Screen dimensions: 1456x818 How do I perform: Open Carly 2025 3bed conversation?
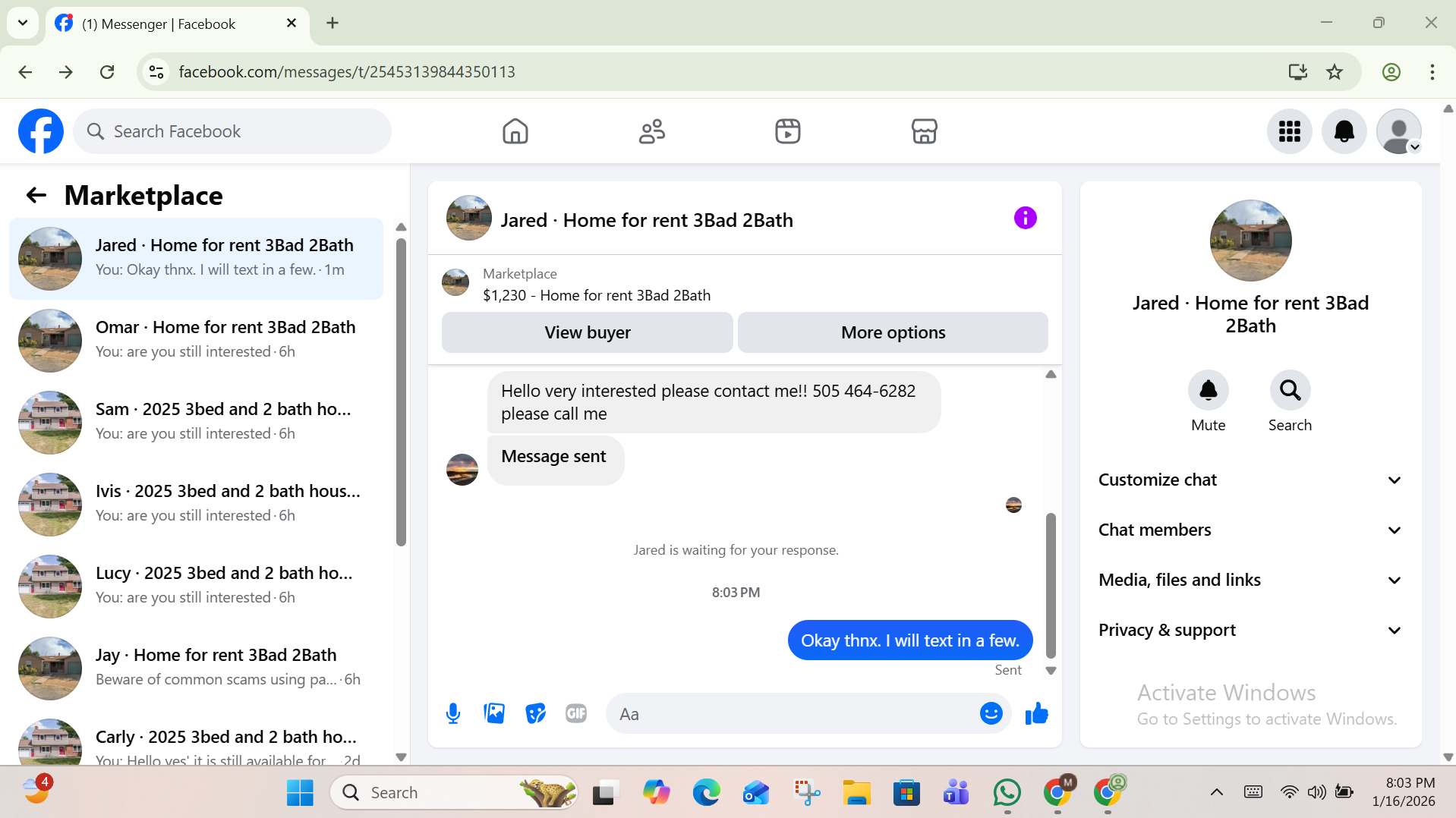point(196,738)
